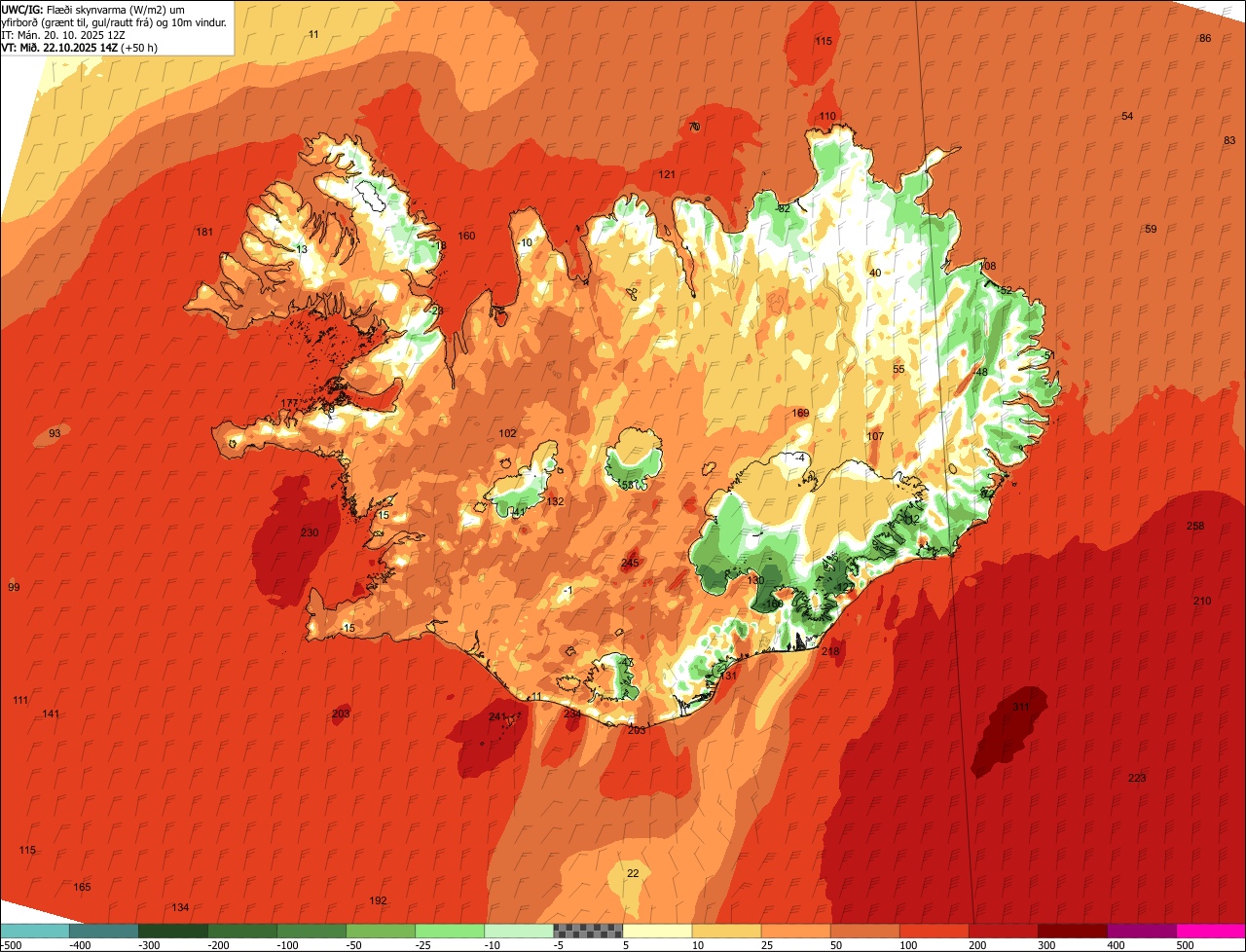
Task: Click the map value 40
Action: (875, 273)
